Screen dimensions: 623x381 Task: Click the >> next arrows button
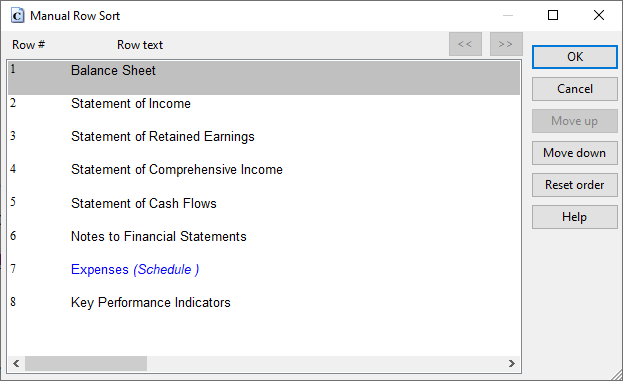[506, 44]
